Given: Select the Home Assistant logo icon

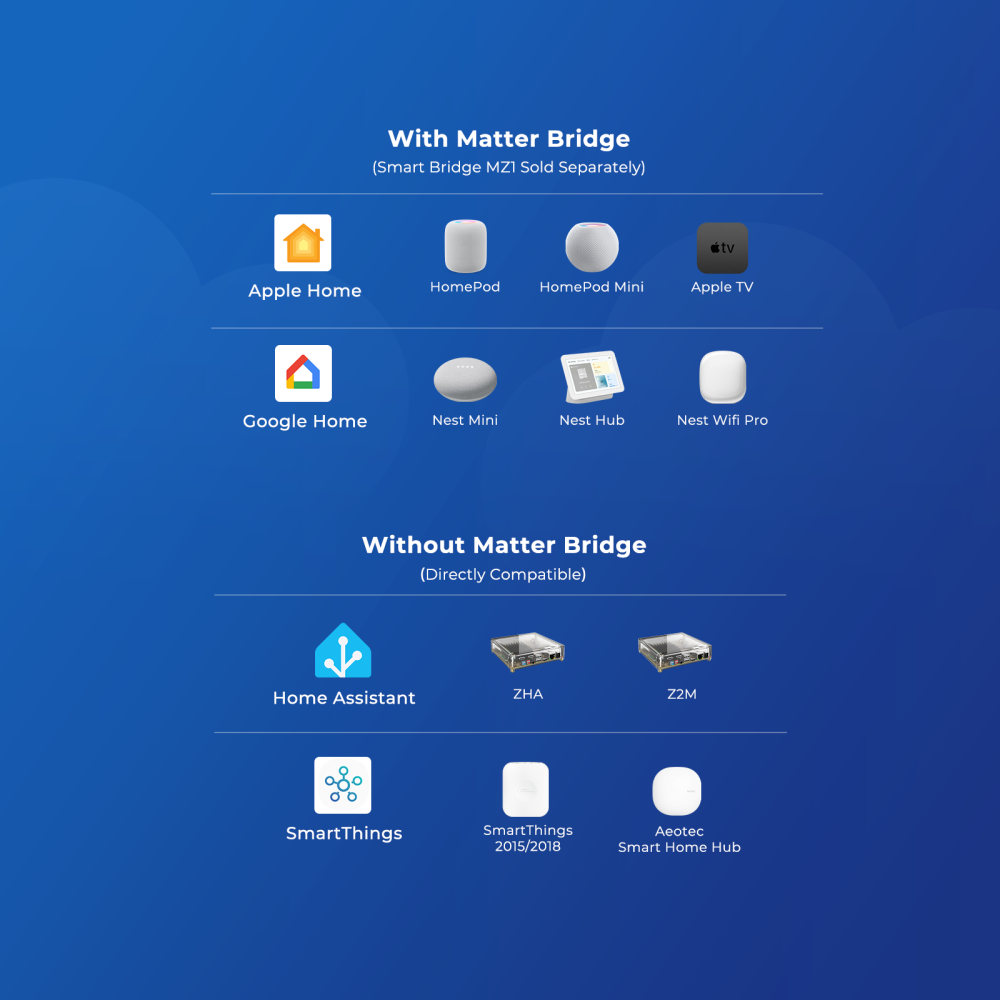Looking at the screenshot, I should (343, 651).
